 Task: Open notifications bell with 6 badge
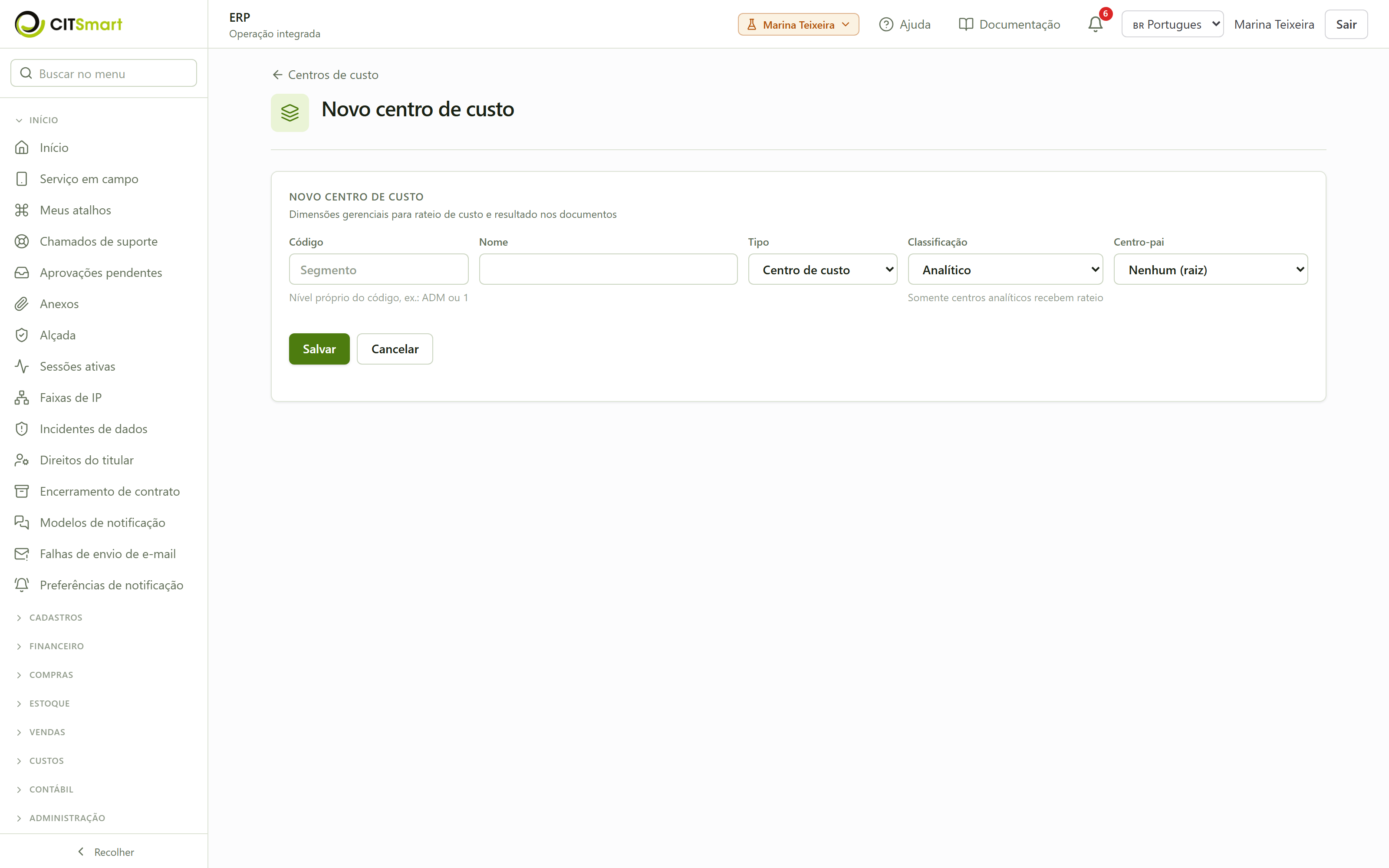point(1095,24)
